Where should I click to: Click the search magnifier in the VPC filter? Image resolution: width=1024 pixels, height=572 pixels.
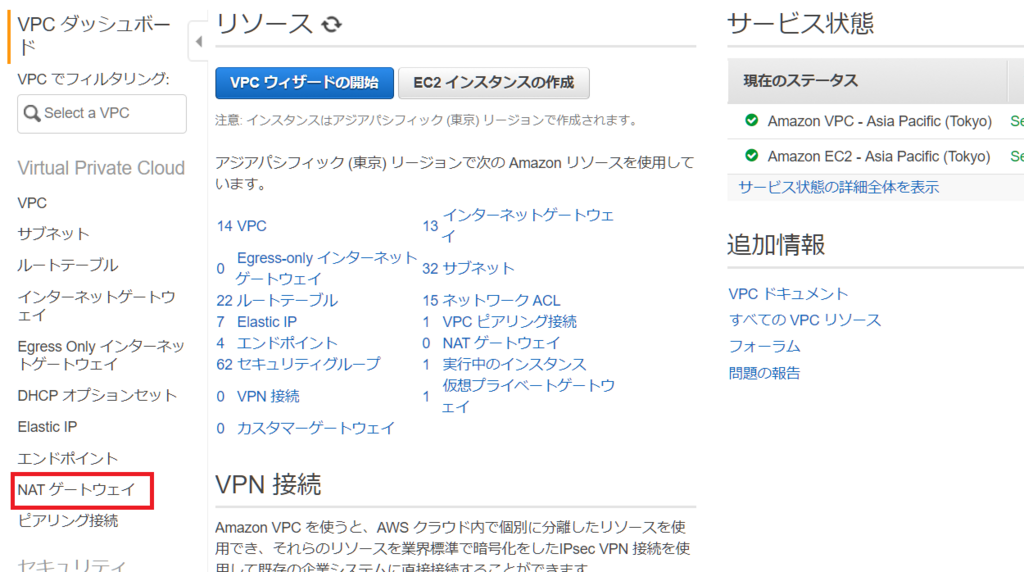31,113
